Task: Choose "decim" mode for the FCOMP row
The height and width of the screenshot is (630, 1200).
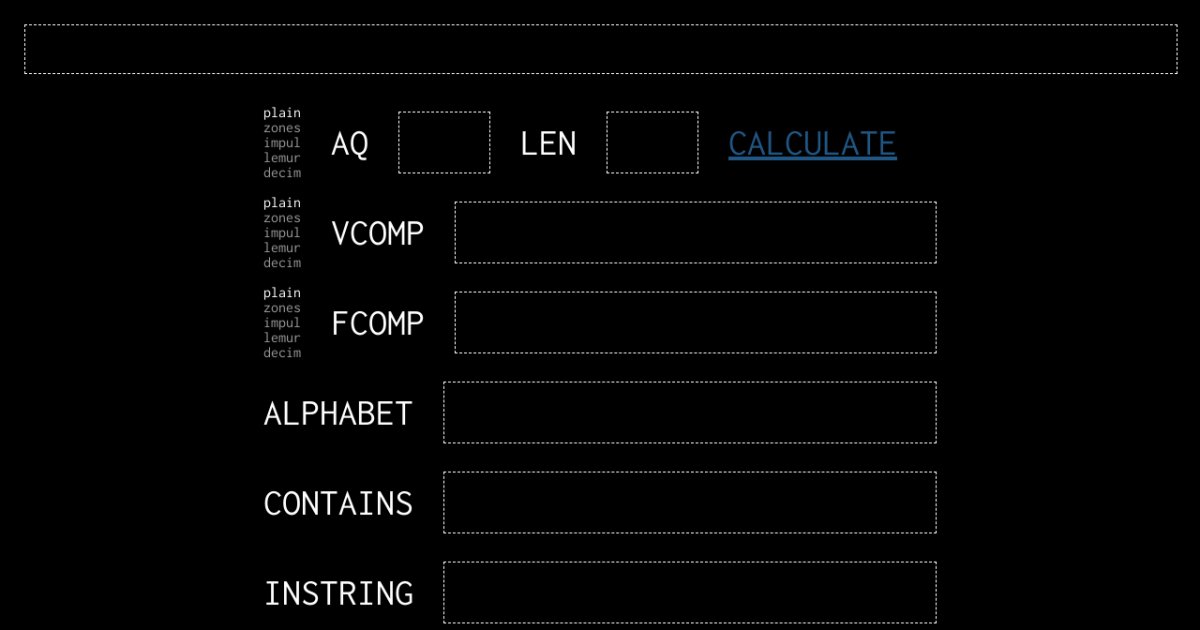Action: pyautogui.click(x=281, y=353)
